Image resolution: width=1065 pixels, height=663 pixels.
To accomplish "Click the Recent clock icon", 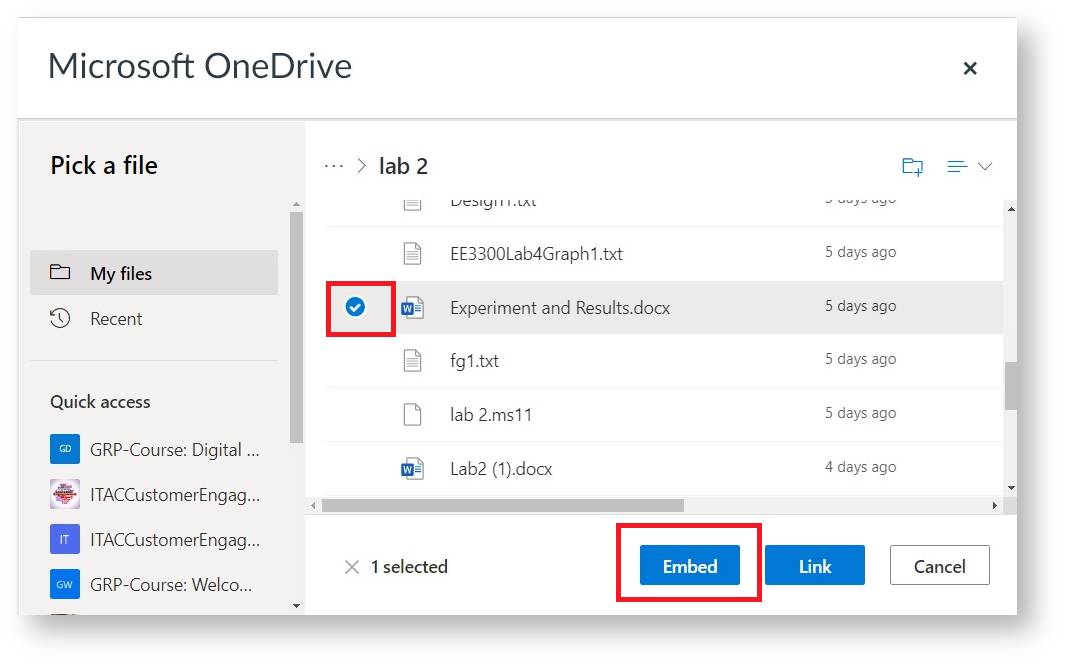I will [x=60, y=318].
